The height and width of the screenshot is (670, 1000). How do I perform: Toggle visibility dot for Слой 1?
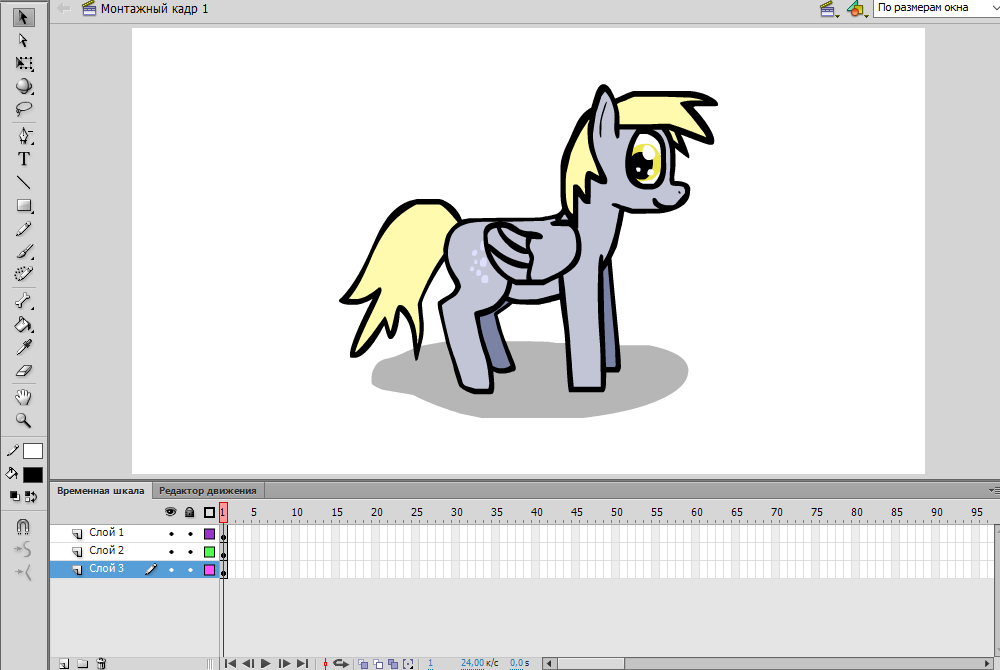tap(171, 534)
